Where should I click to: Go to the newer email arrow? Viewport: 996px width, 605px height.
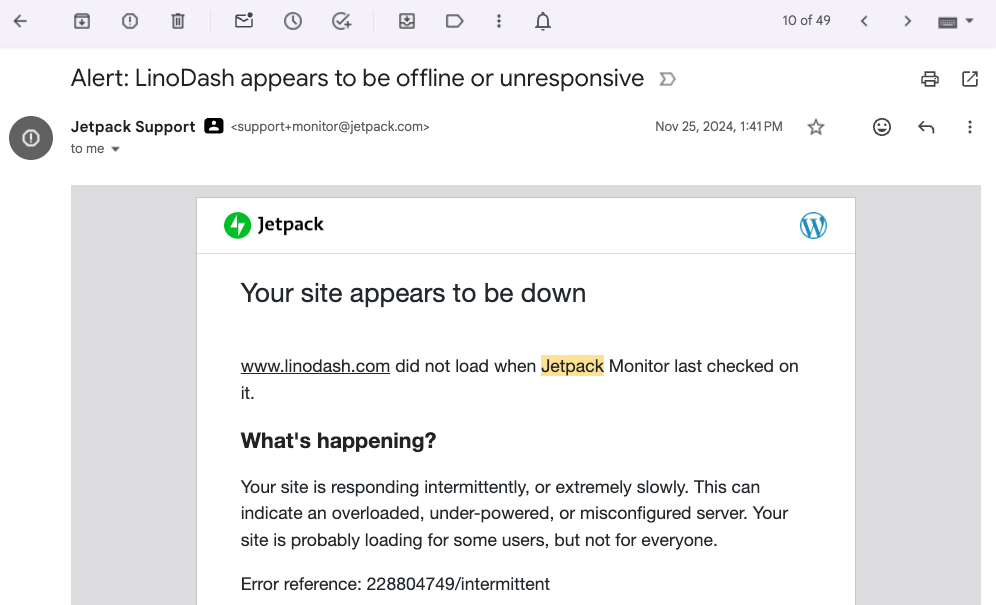[x=864, y=21]
